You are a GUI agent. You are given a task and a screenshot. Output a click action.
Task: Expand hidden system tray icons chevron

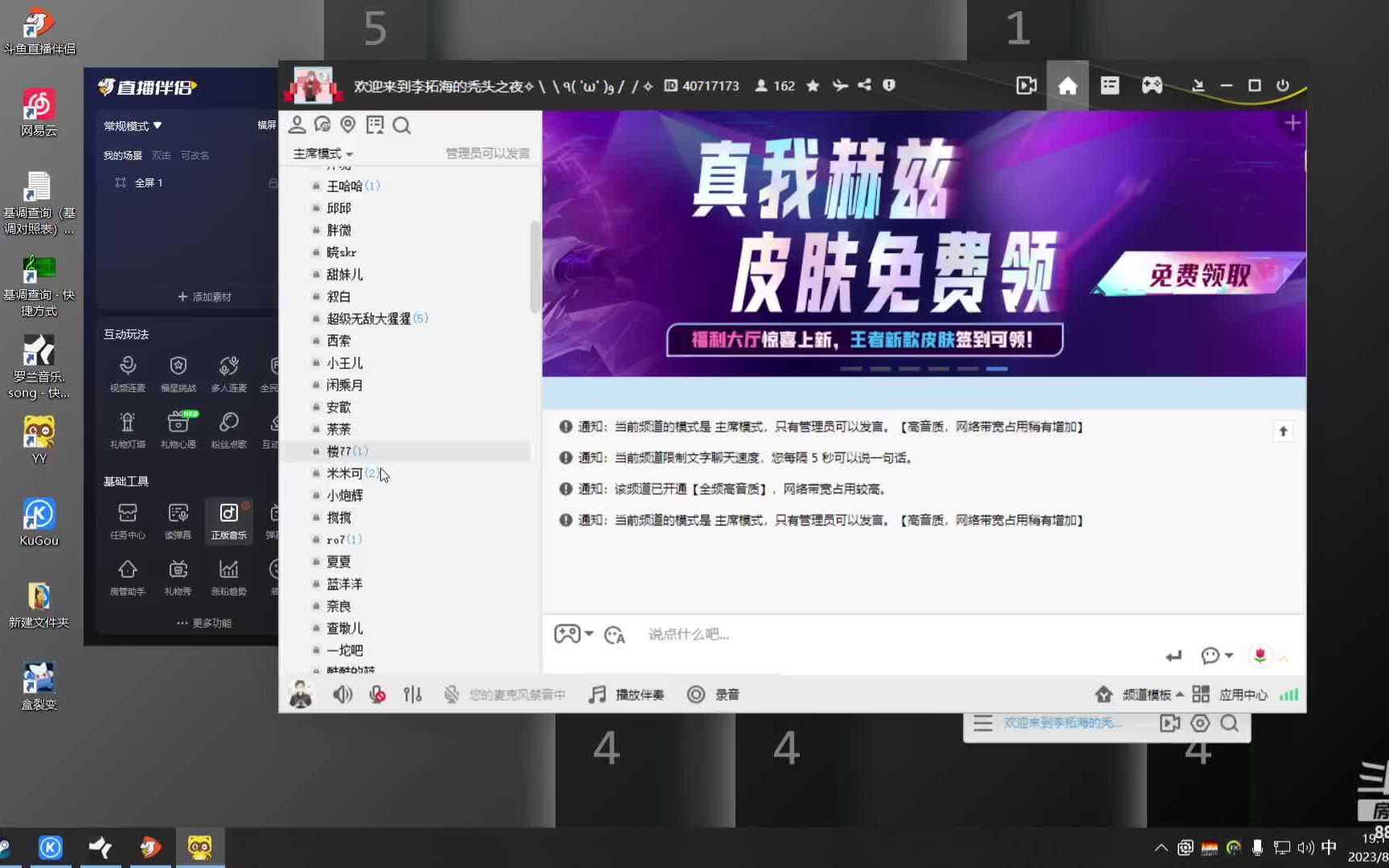1161,847
